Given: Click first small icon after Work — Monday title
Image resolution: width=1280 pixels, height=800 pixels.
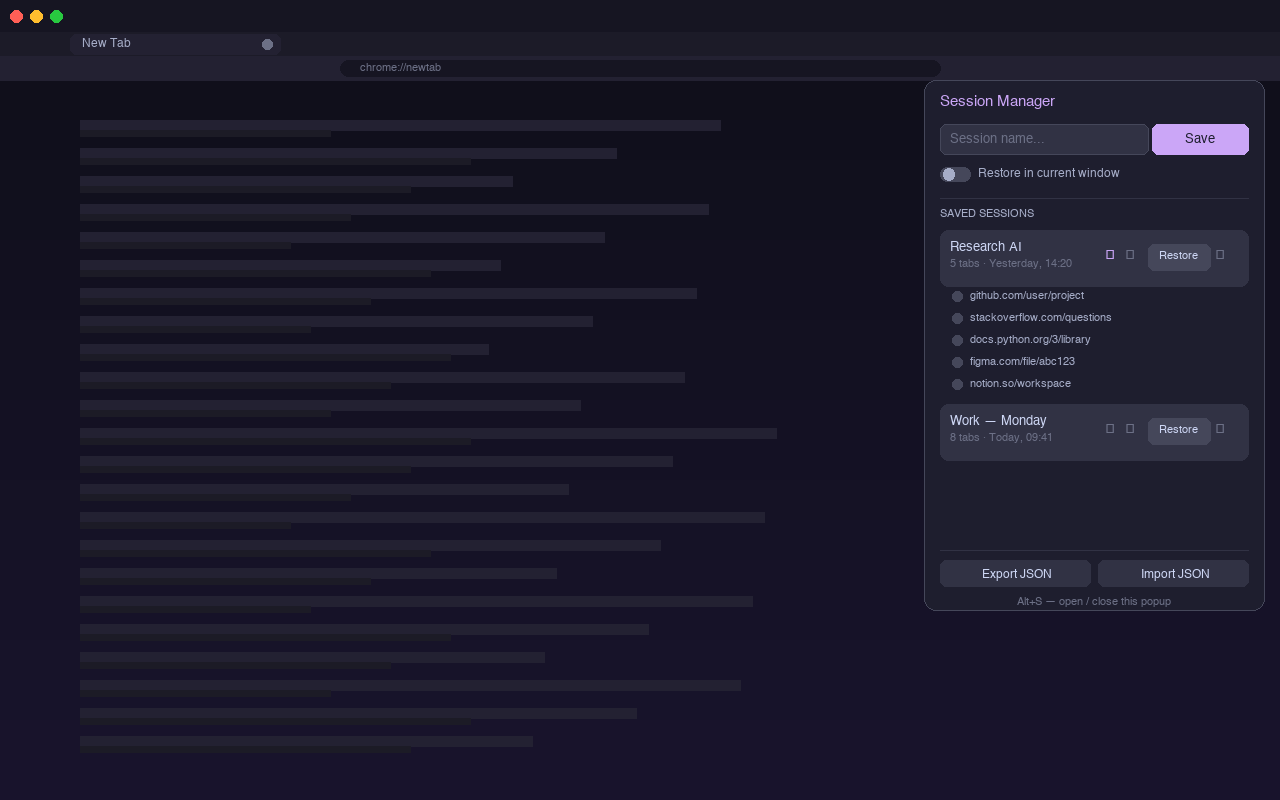Looking at the screenshot, I should tap(1110, 429).
